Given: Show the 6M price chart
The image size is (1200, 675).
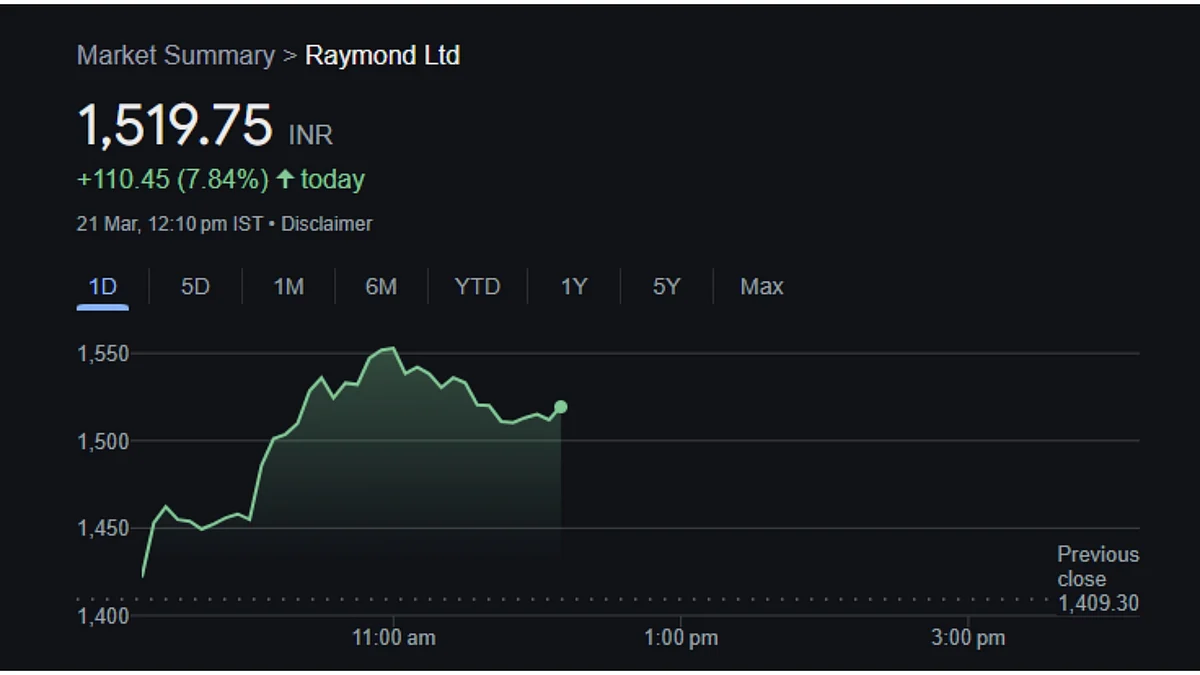Looking at the screenshot, I should coord(381,287).
